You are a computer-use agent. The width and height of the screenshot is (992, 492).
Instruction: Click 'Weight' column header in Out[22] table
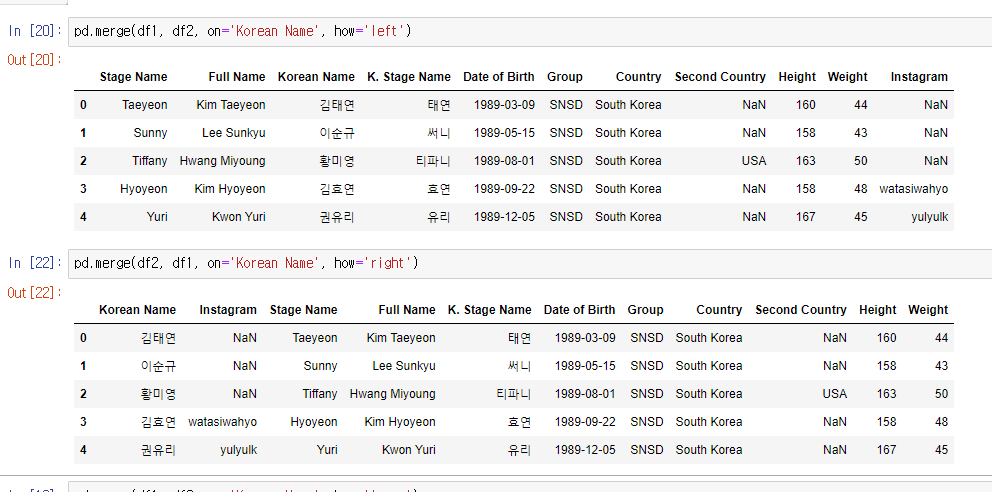(928, 310)
